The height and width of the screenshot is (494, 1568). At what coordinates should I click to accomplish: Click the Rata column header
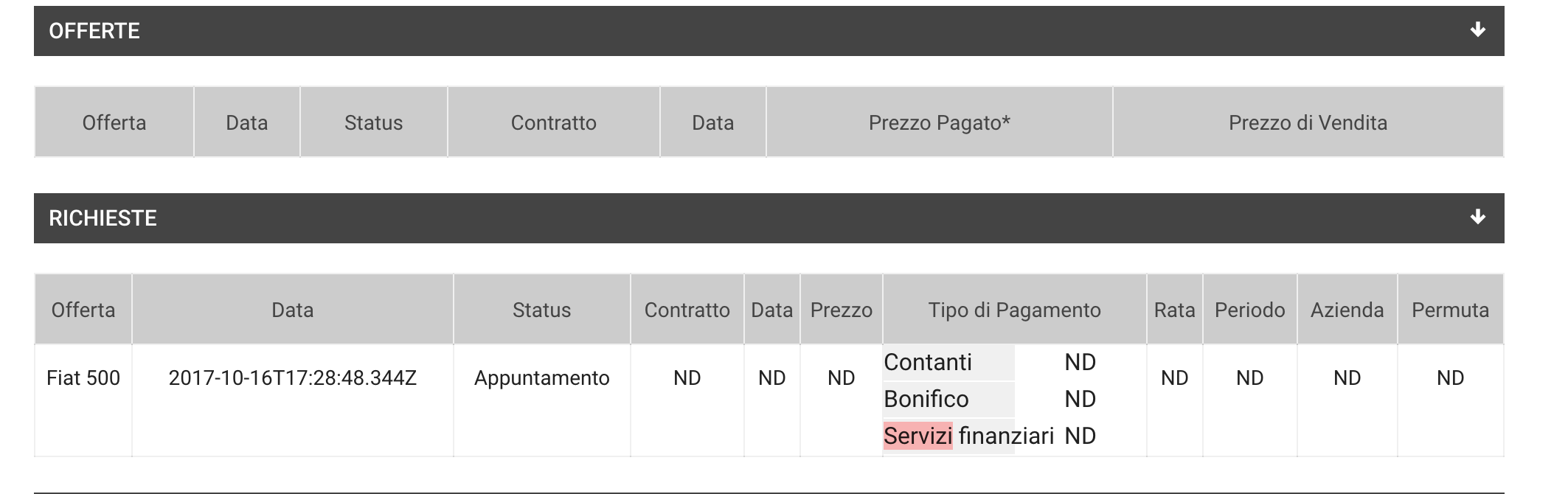[x=1174, y=310]
